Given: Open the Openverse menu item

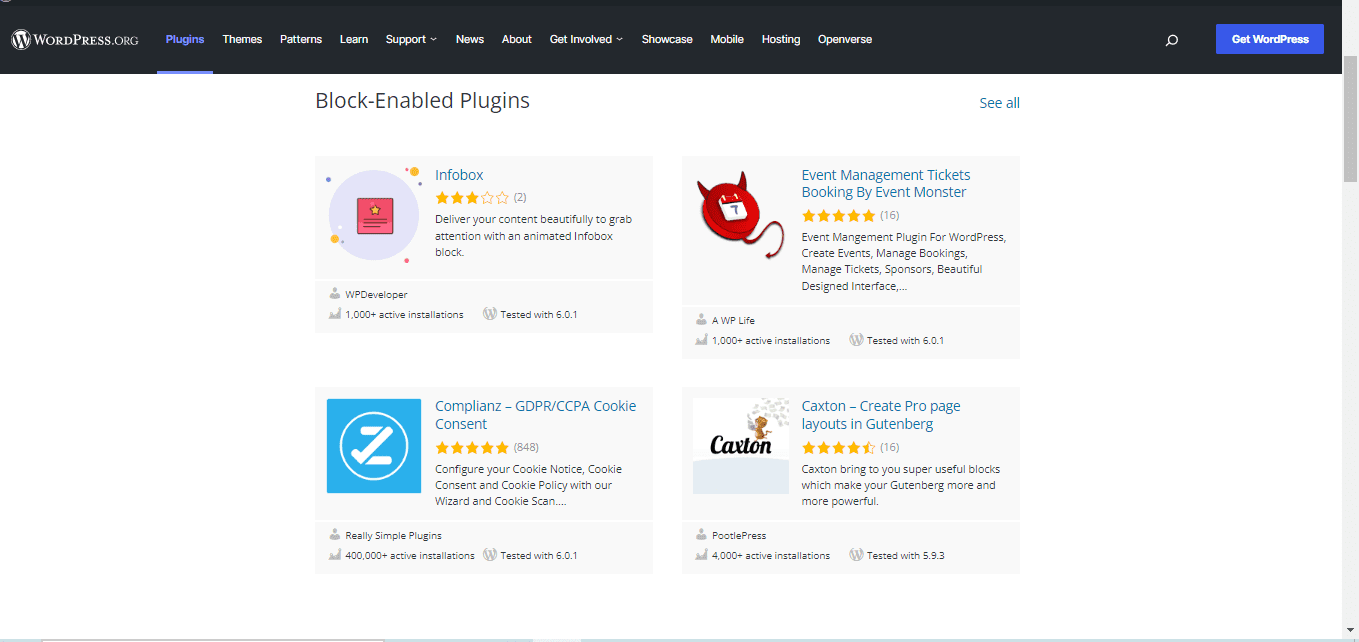Looking at the screenshot, I should click(x=845, y=40).
